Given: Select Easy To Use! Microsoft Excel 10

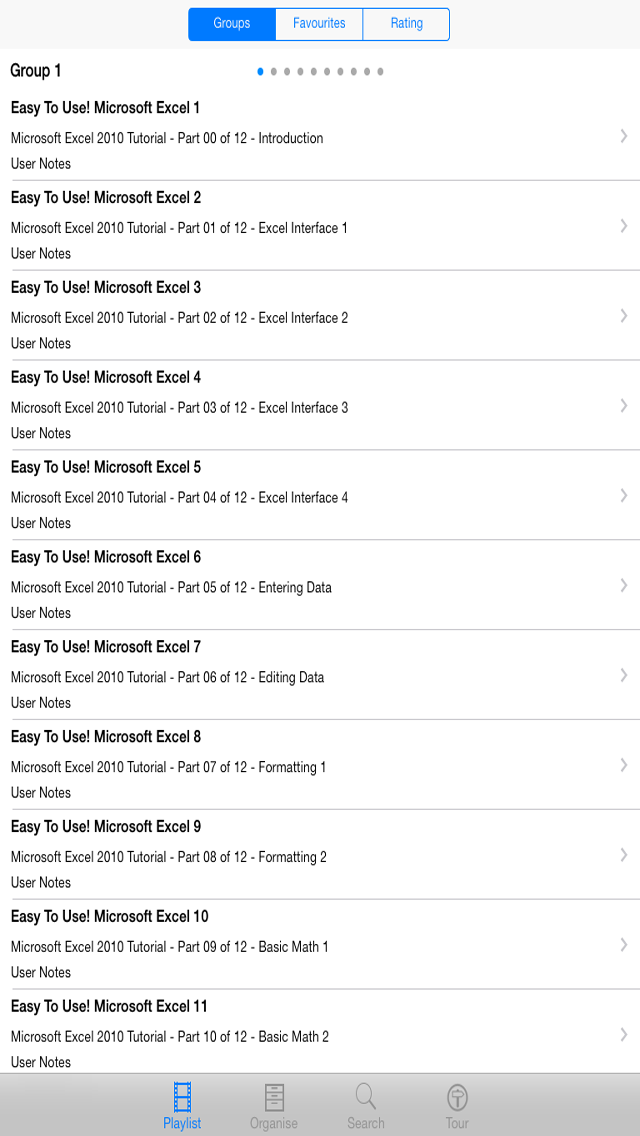Looking at the screenshot, I should point(110,916).
